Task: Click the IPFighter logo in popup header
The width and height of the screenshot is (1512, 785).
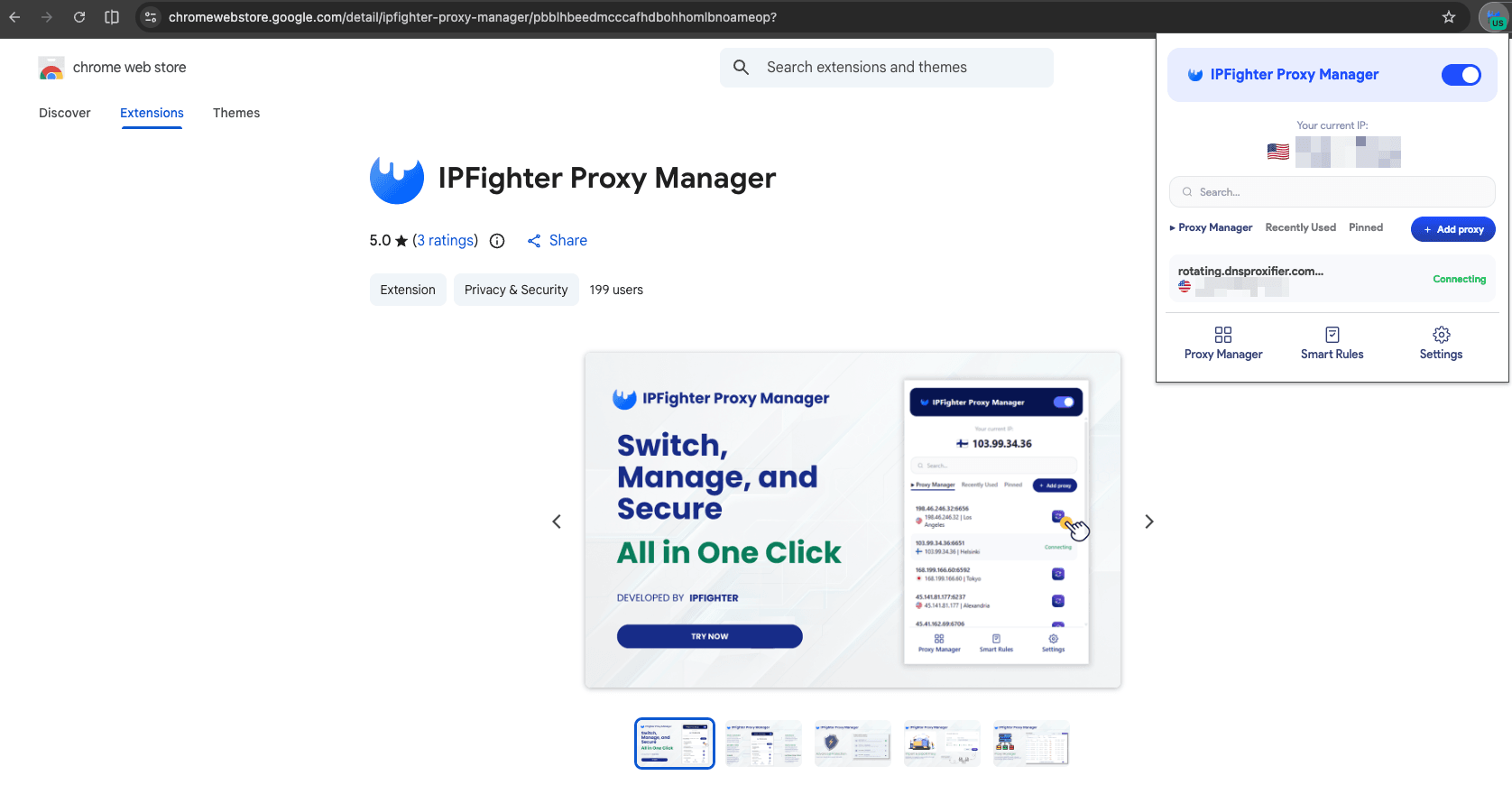Action: point(1195,75)
